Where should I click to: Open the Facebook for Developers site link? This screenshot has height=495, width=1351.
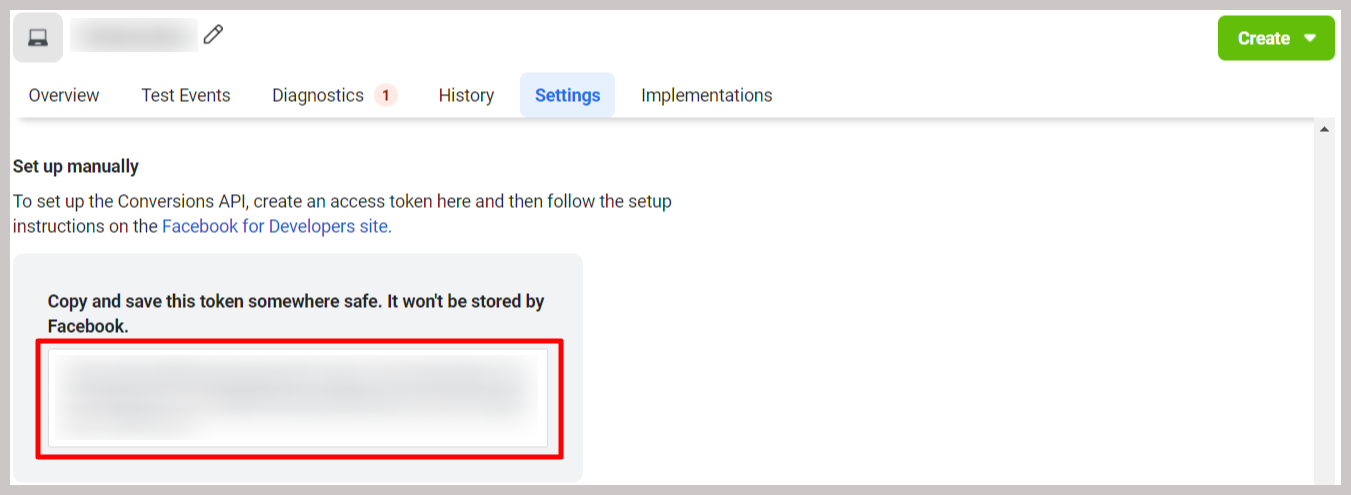click(x=277, y=226)
